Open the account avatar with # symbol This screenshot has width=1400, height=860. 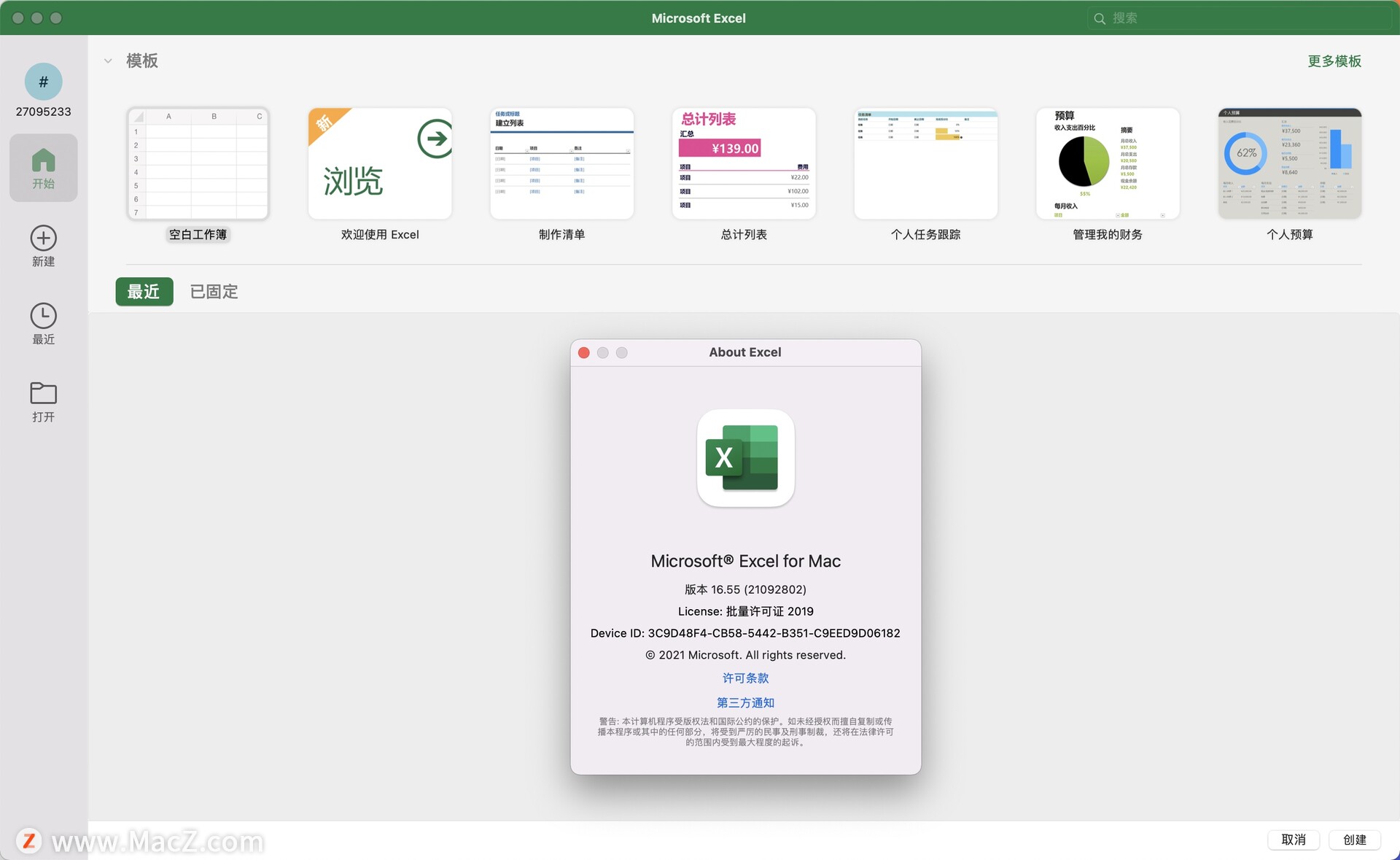tap(43, 82)
